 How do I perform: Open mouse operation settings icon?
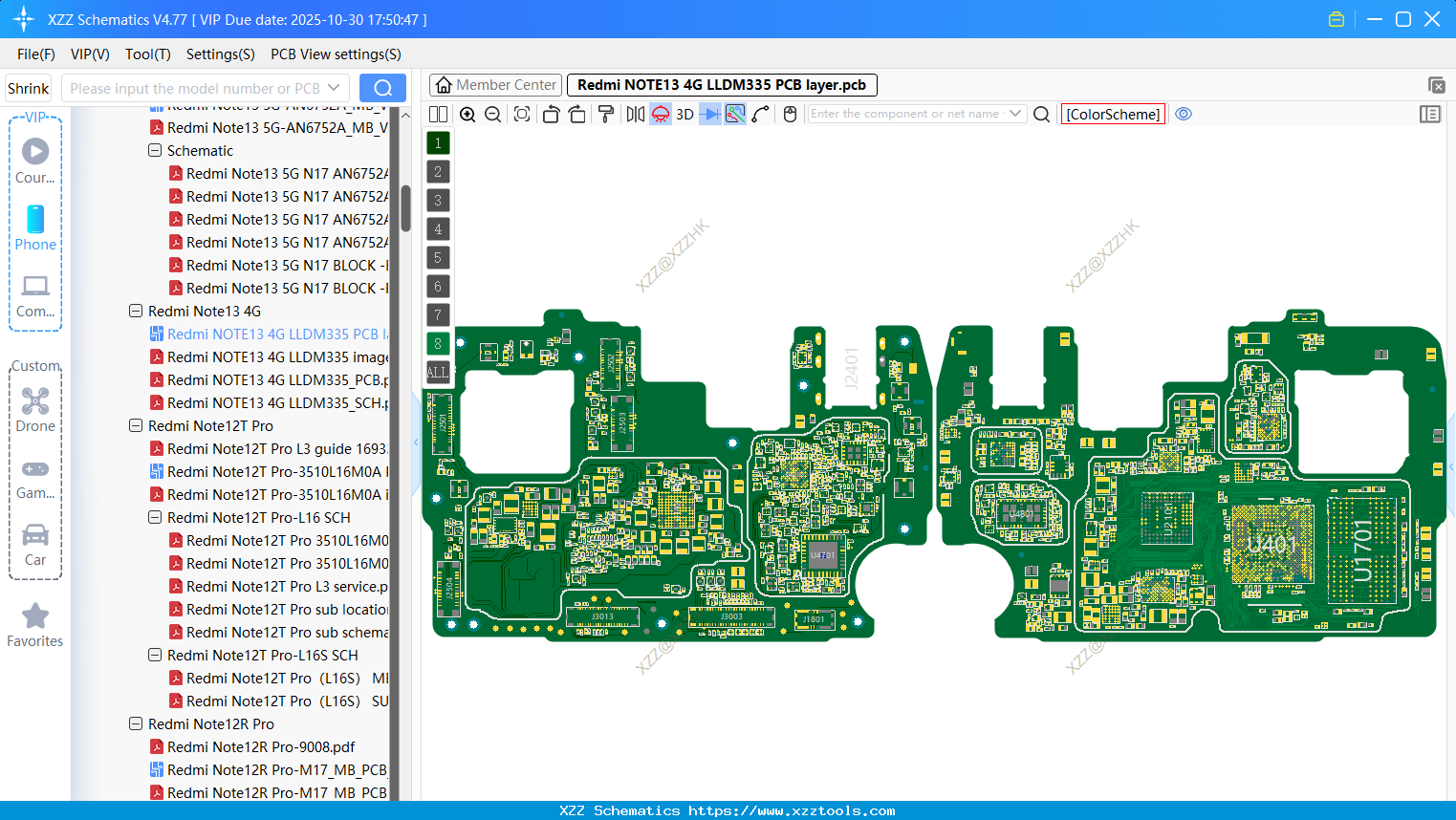point(790,114)
